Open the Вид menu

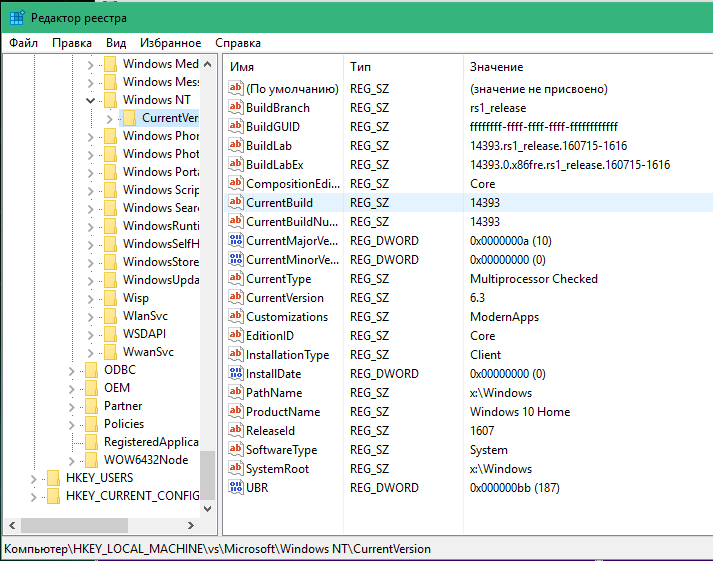(x=116, y=43)
